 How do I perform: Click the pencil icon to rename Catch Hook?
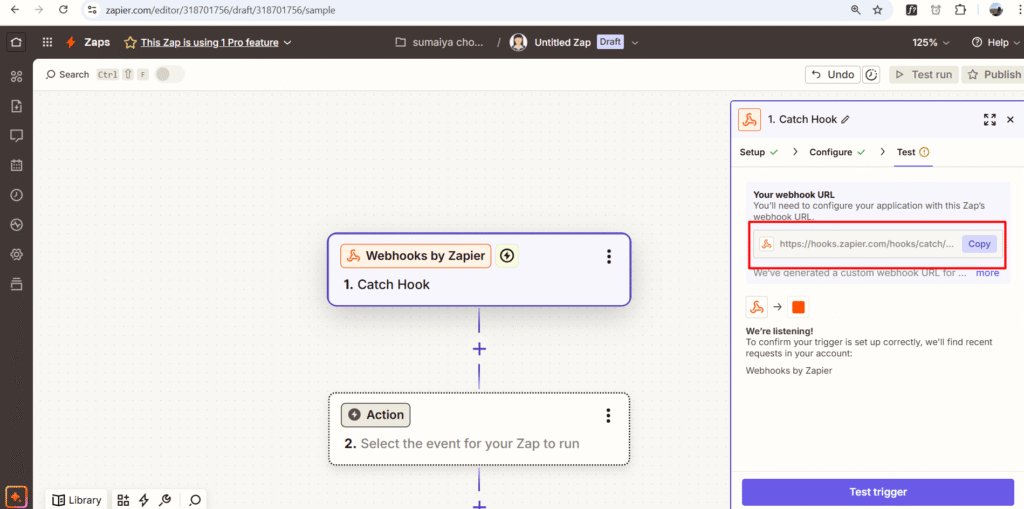click(x=846, y=119)
